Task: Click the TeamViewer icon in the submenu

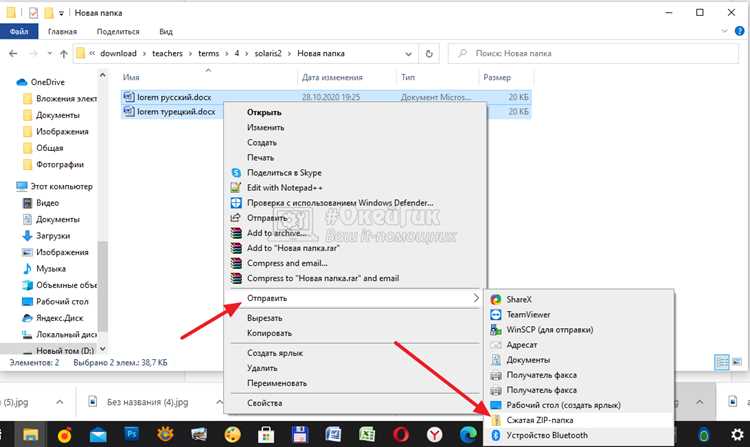Action: click(496, 315)
